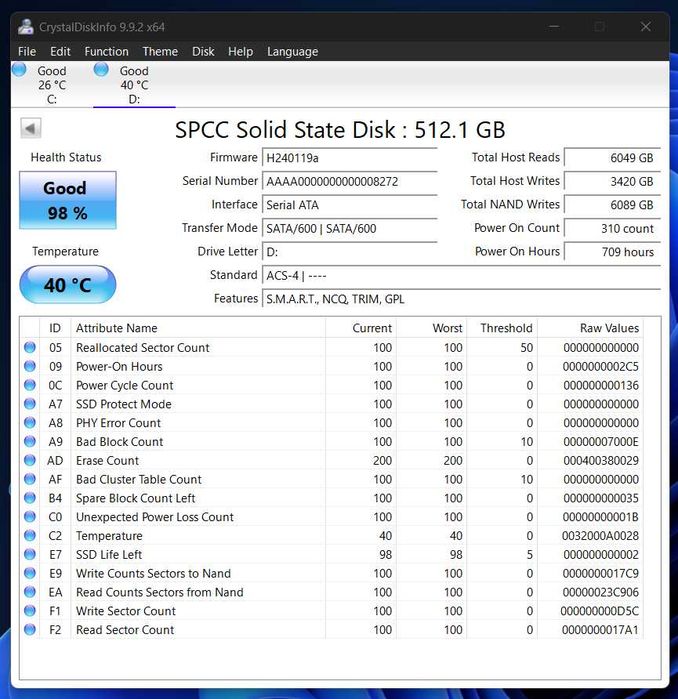Click the CrystalDiskInfo title bar app icon

coord(25,27)
